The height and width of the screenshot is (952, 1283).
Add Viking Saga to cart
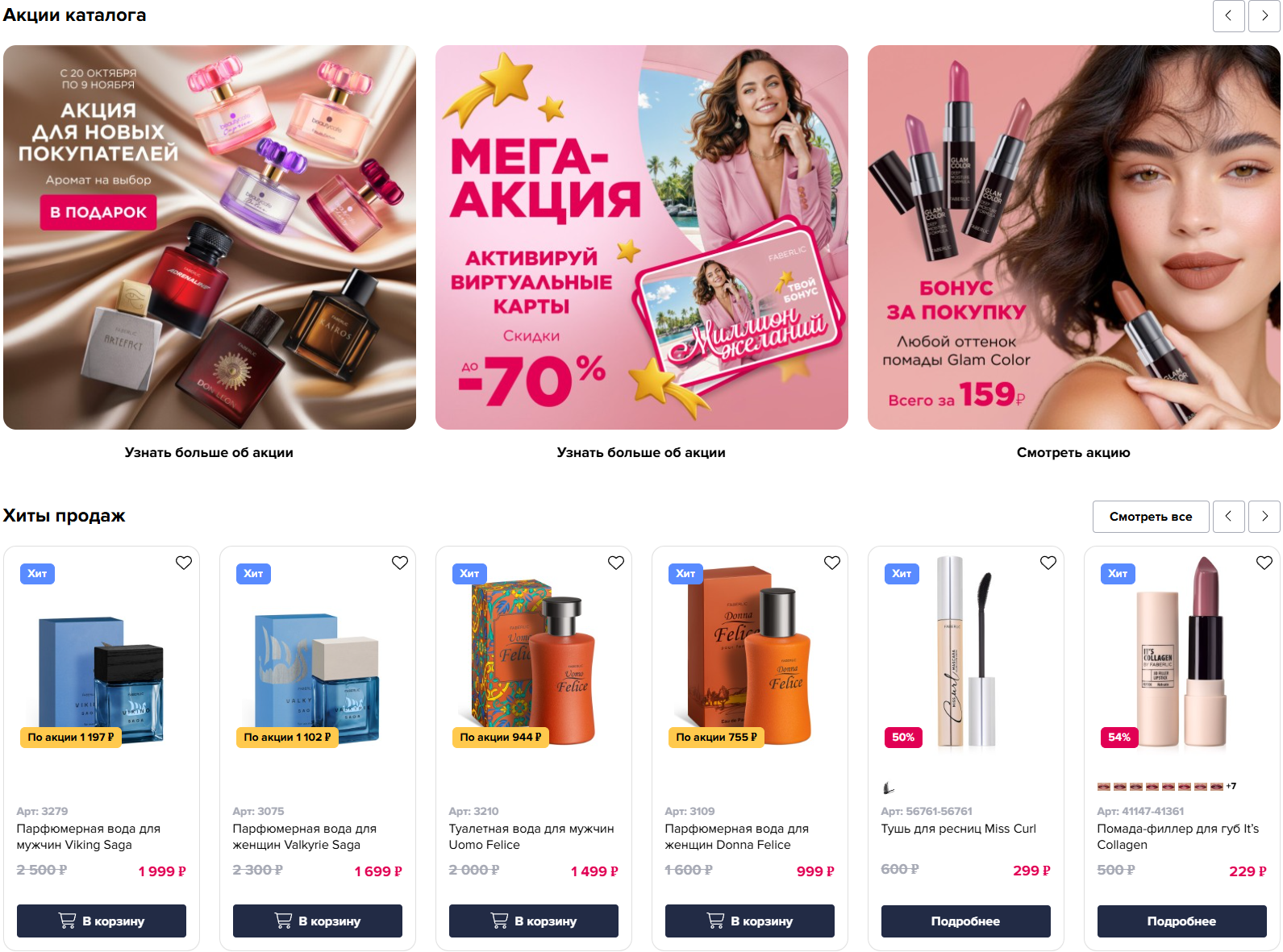pyautogui.click(x=102, y=921)
